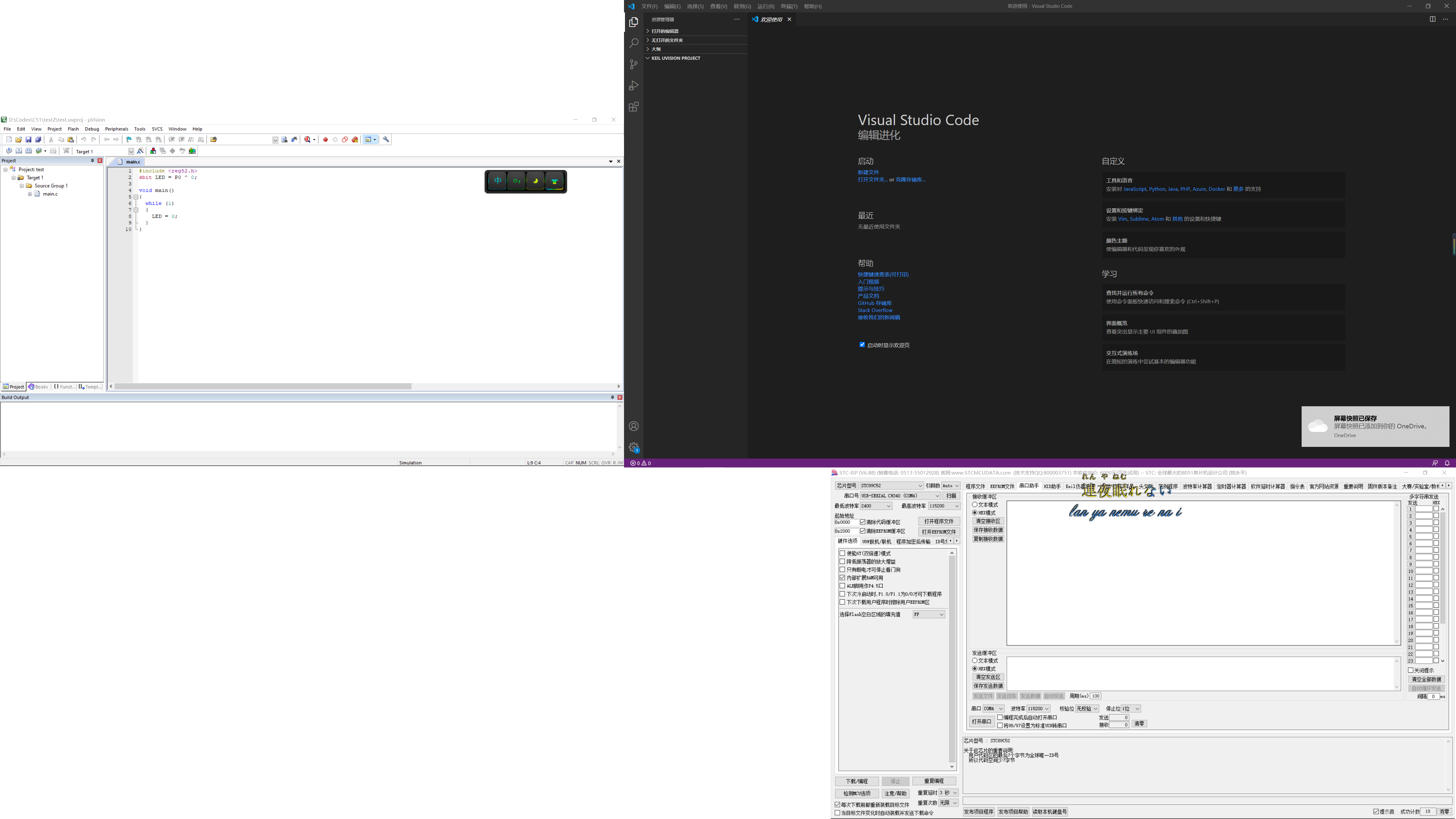Click 新建文件 link on VS Code welcome
1456x819 pixels.
868,172
